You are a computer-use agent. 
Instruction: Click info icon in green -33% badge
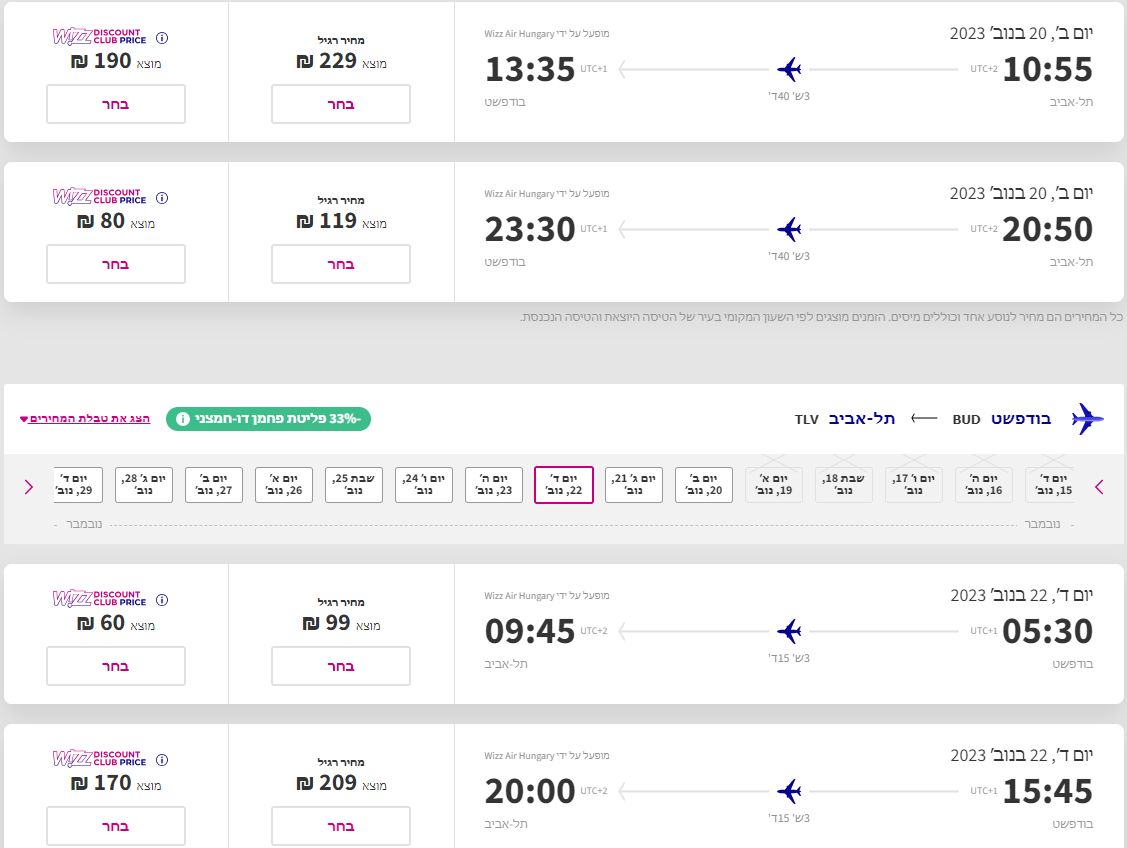pyautogui.click(x=183, y=419)
